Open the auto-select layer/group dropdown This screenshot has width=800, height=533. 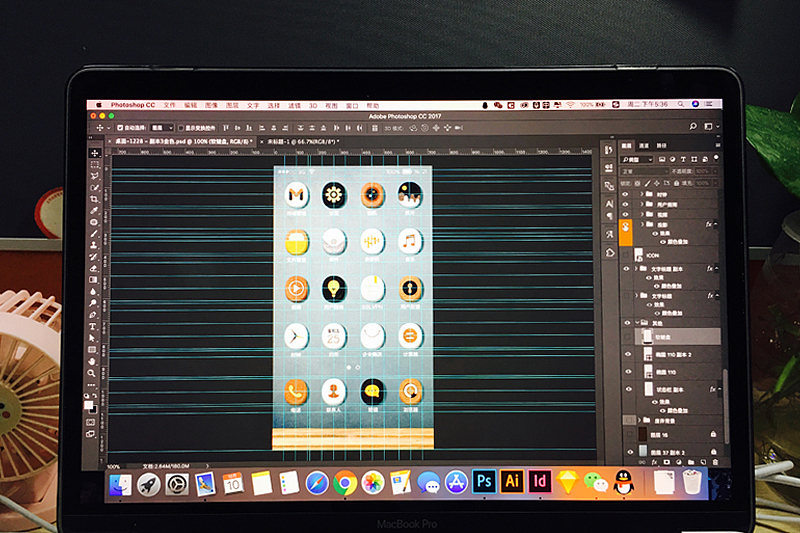(x=163, y=128)
